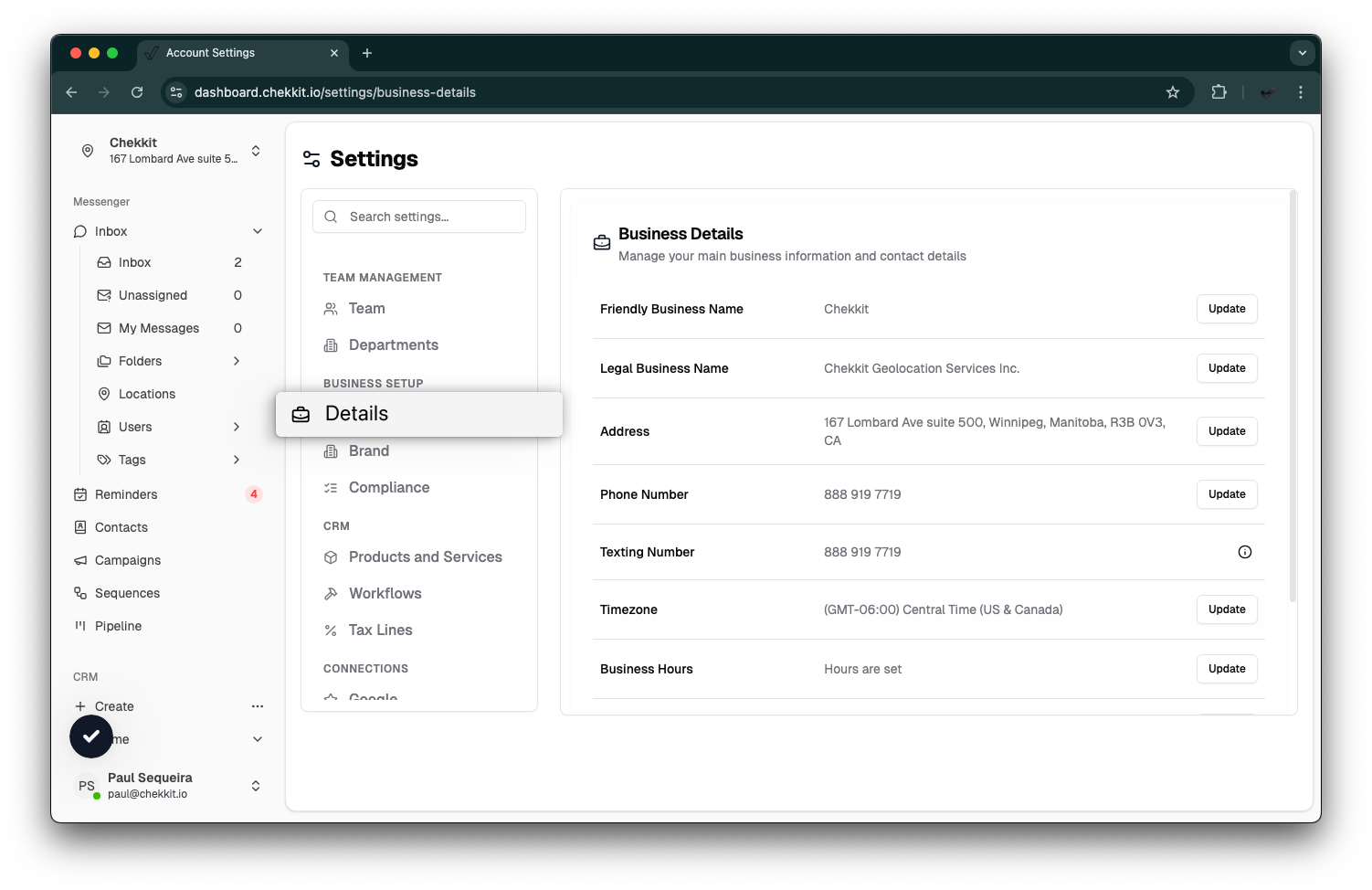The height and width of the screenshot is (890, 1372).
Task: Open the tab search dropdown arrow
Action: 1303,53
